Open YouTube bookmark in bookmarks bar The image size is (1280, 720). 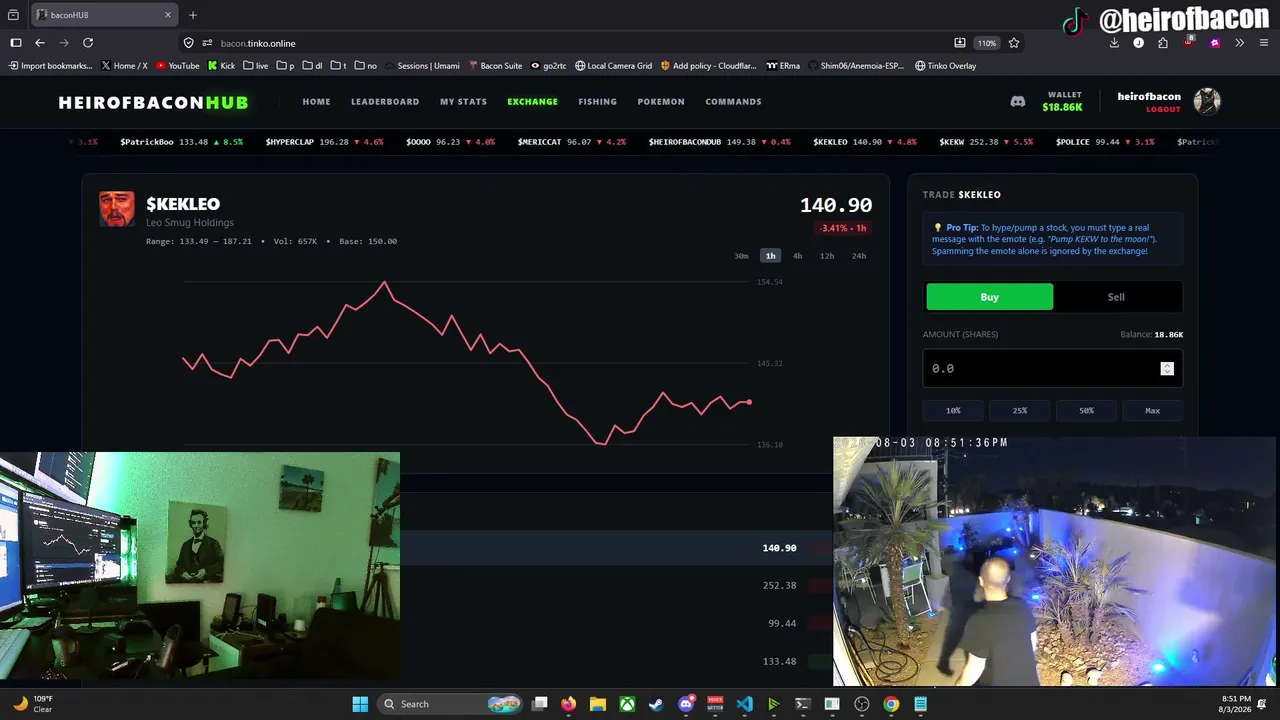coord(178,66)
